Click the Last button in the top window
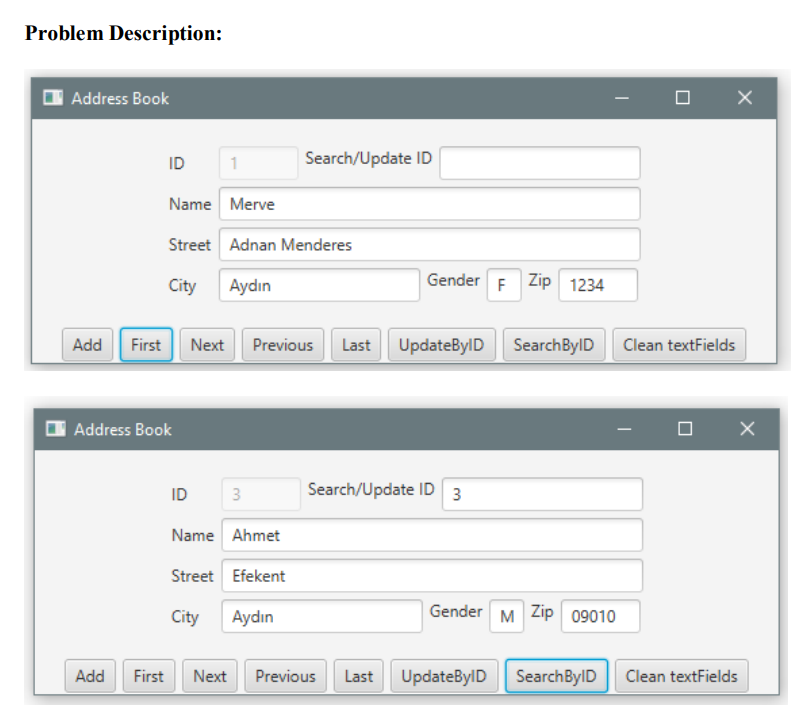807x717 pixels. [x=355, y=344]
